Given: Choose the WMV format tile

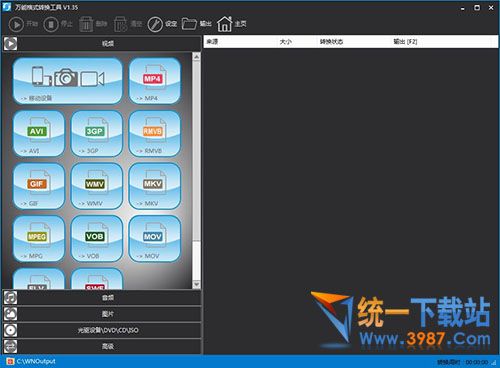Looking at the screenshot, I should [x=97, y=186].
